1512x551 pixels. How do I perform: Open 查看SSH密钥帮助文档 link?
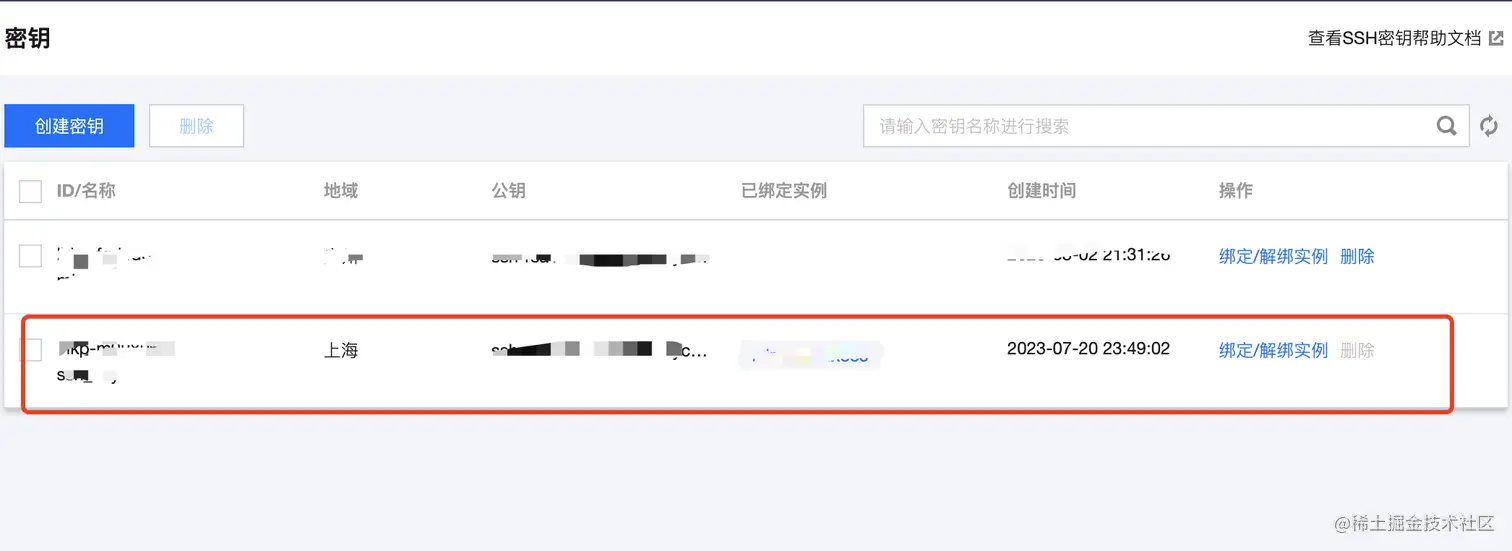point(1394,38)
